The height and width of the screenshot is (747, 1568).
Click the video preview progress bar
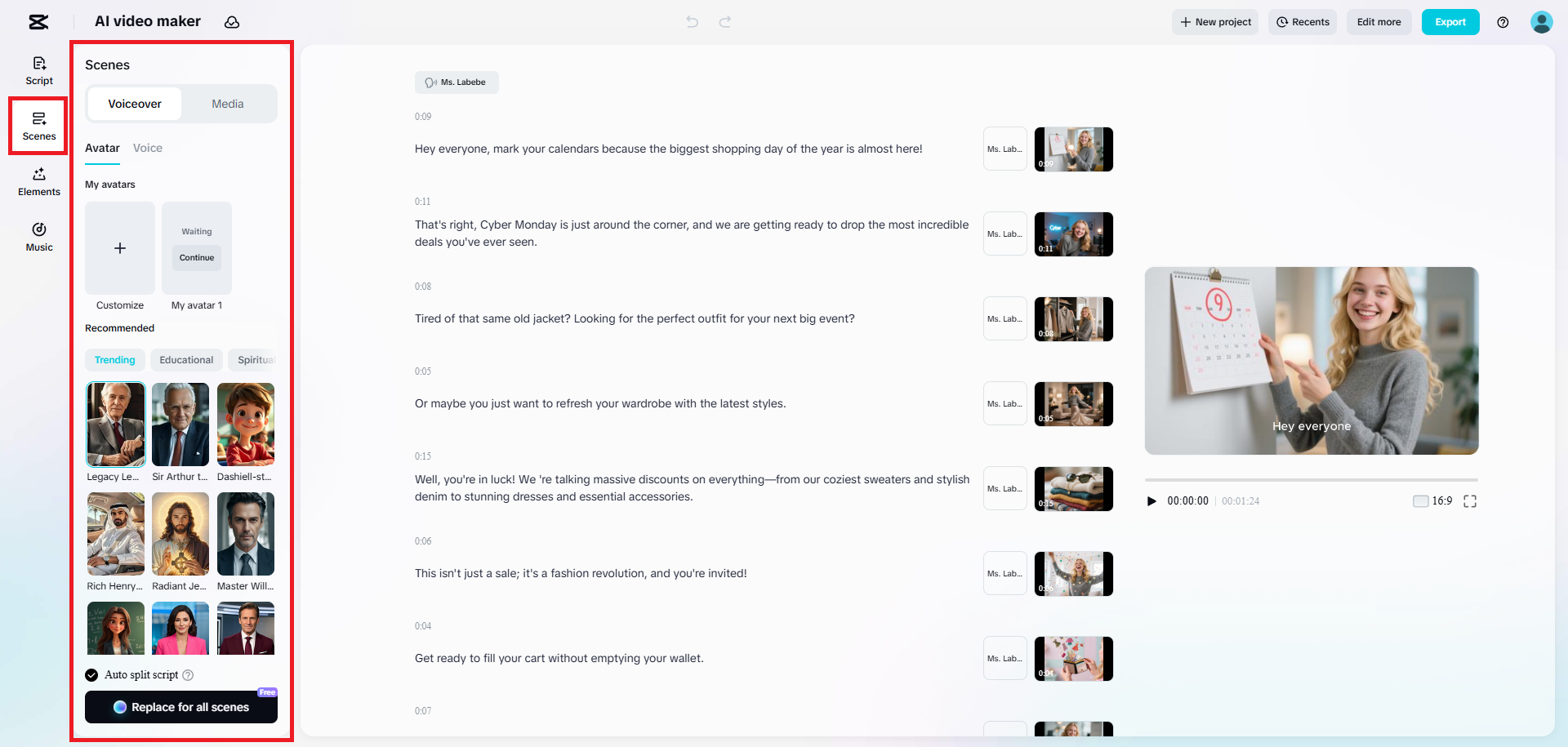[x=1312, y=480]
